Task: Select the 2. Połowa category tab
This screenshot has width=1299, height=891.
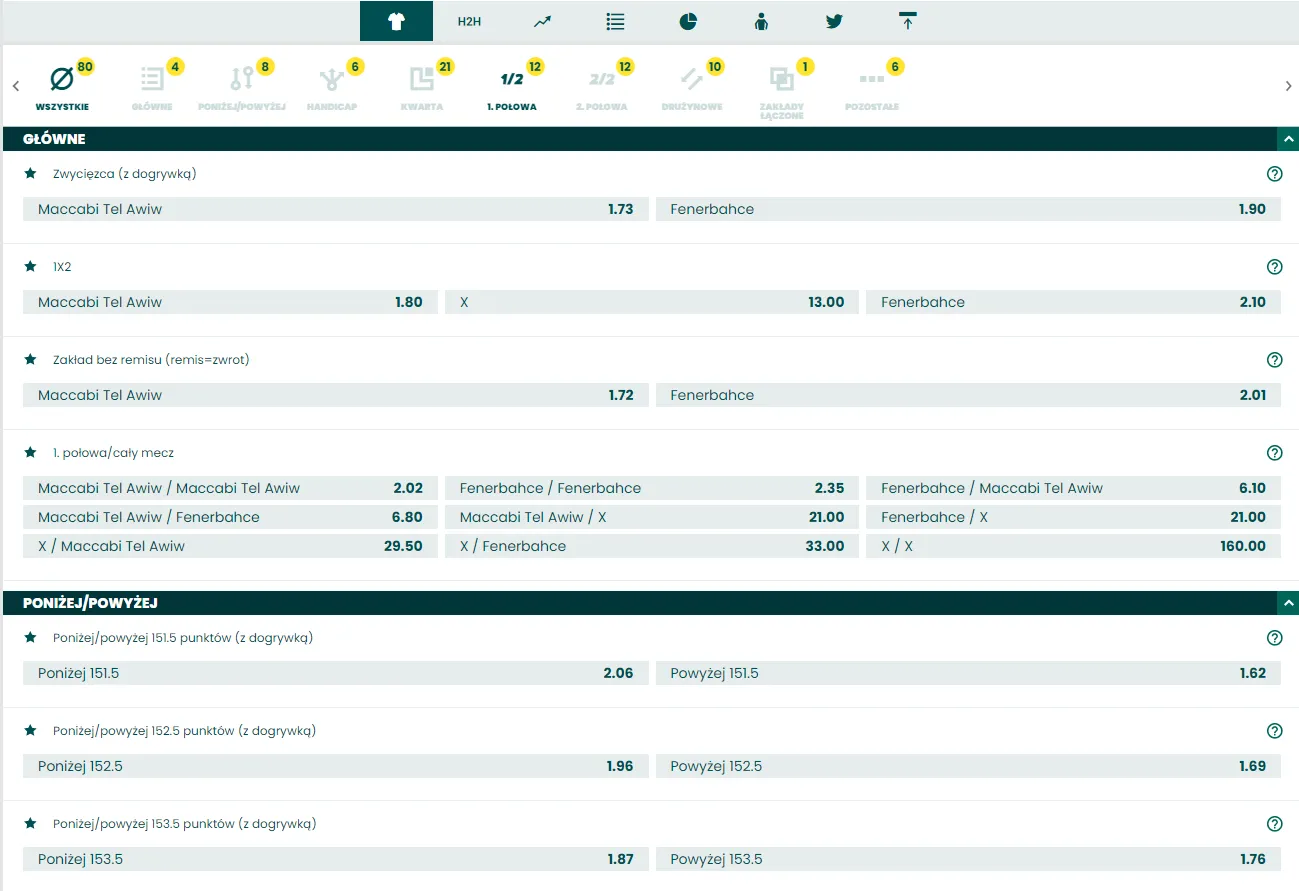Action: (602, 86)
